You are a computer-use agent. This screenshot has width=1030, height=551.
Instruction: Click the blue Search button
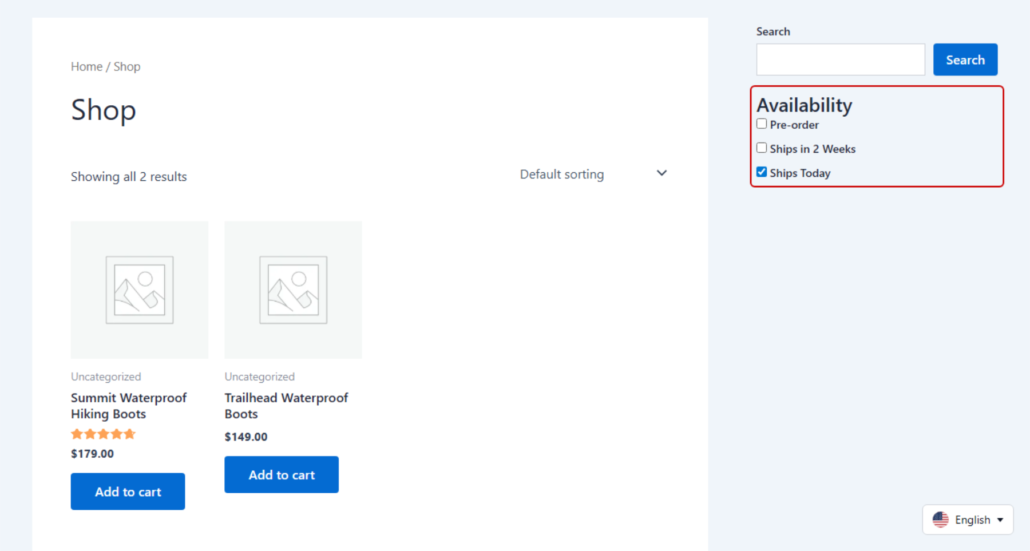[x=965, y=60]
